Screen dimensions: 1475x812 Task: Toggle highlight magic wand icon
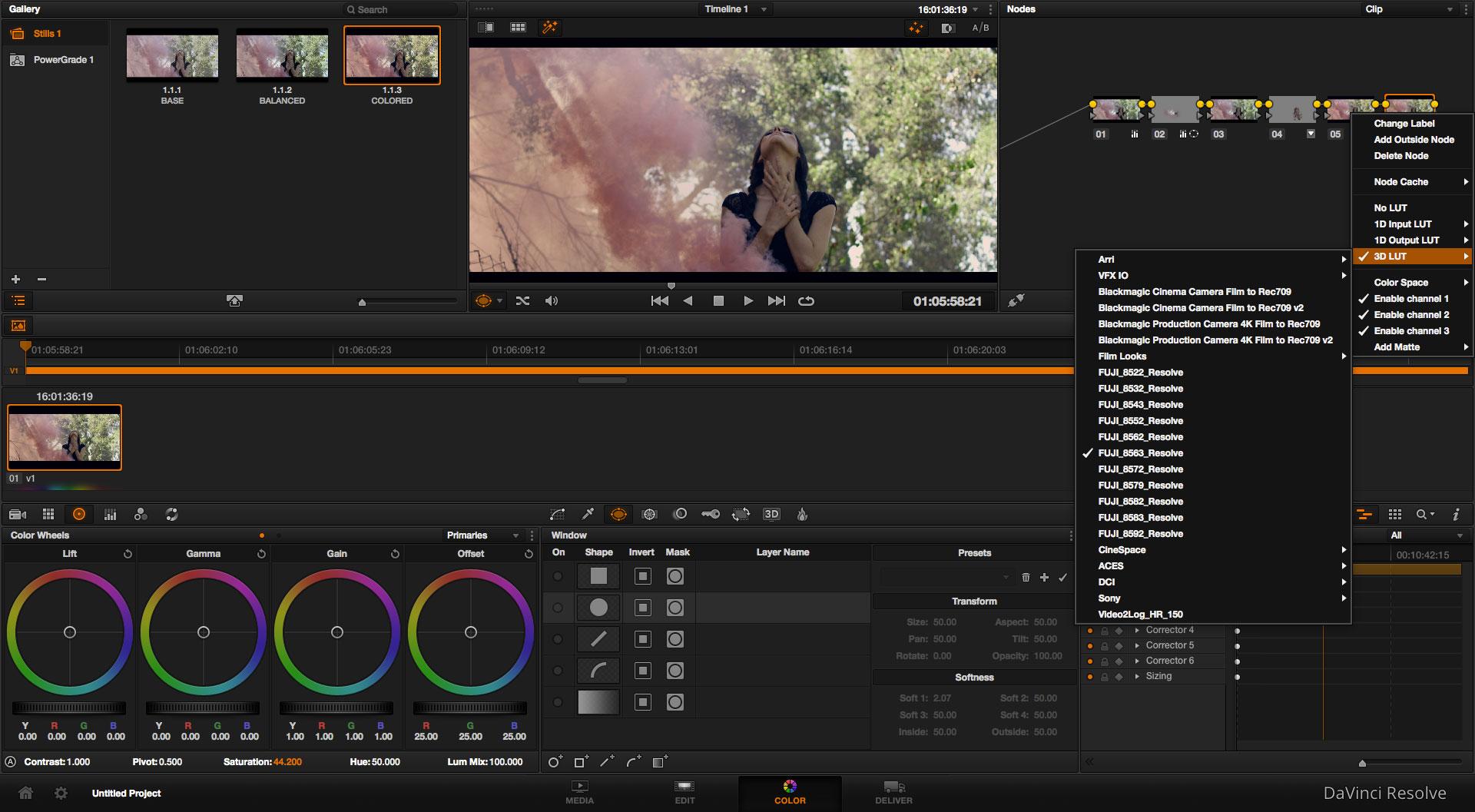pyautogui.click(x=550, y=28)
